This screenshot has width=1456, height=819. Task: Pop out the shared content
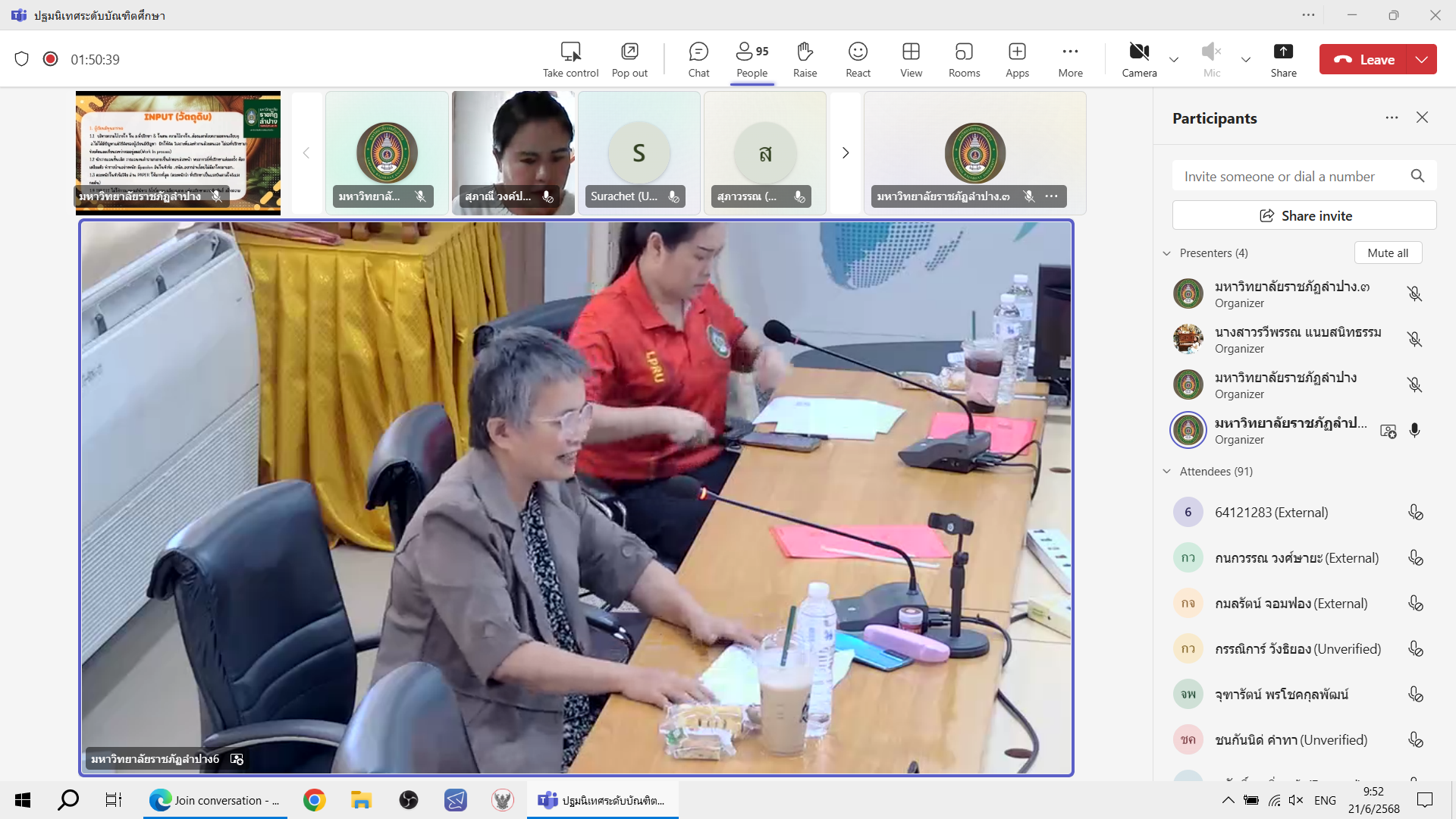tap(629, 59)
